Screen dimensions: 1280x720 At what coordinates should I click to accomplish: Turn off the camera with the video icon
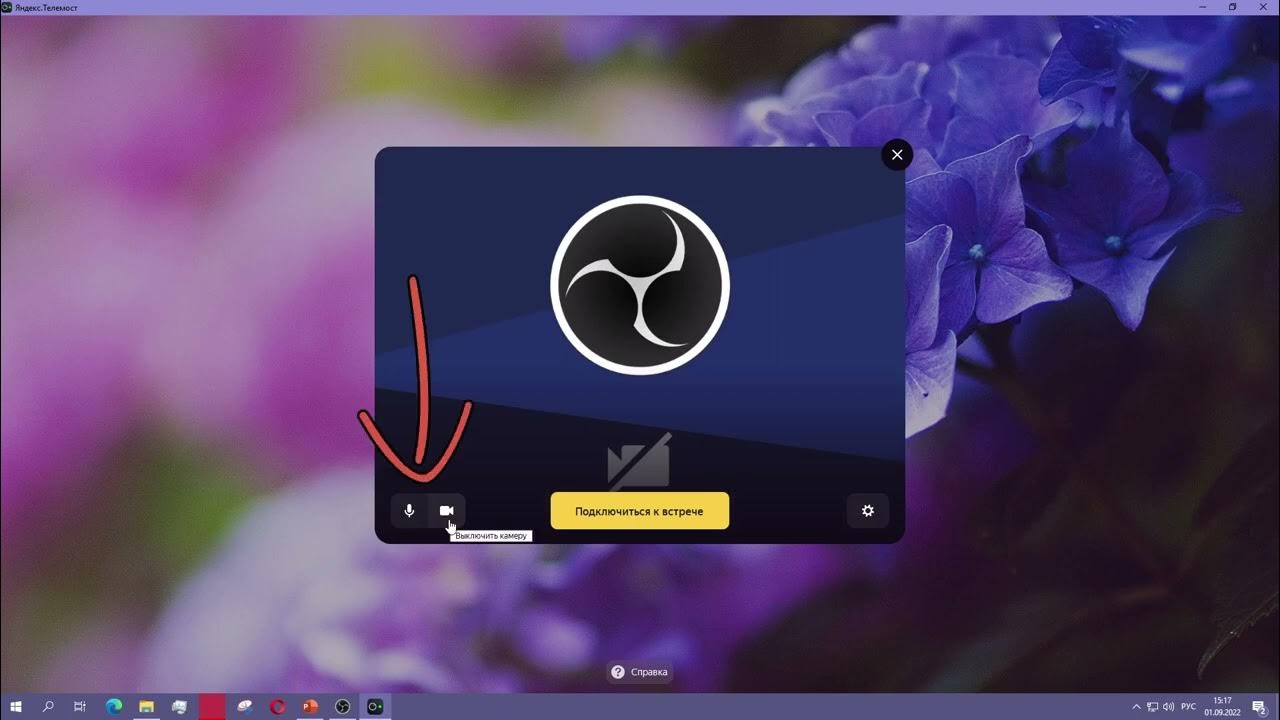[x=447, y=511]
